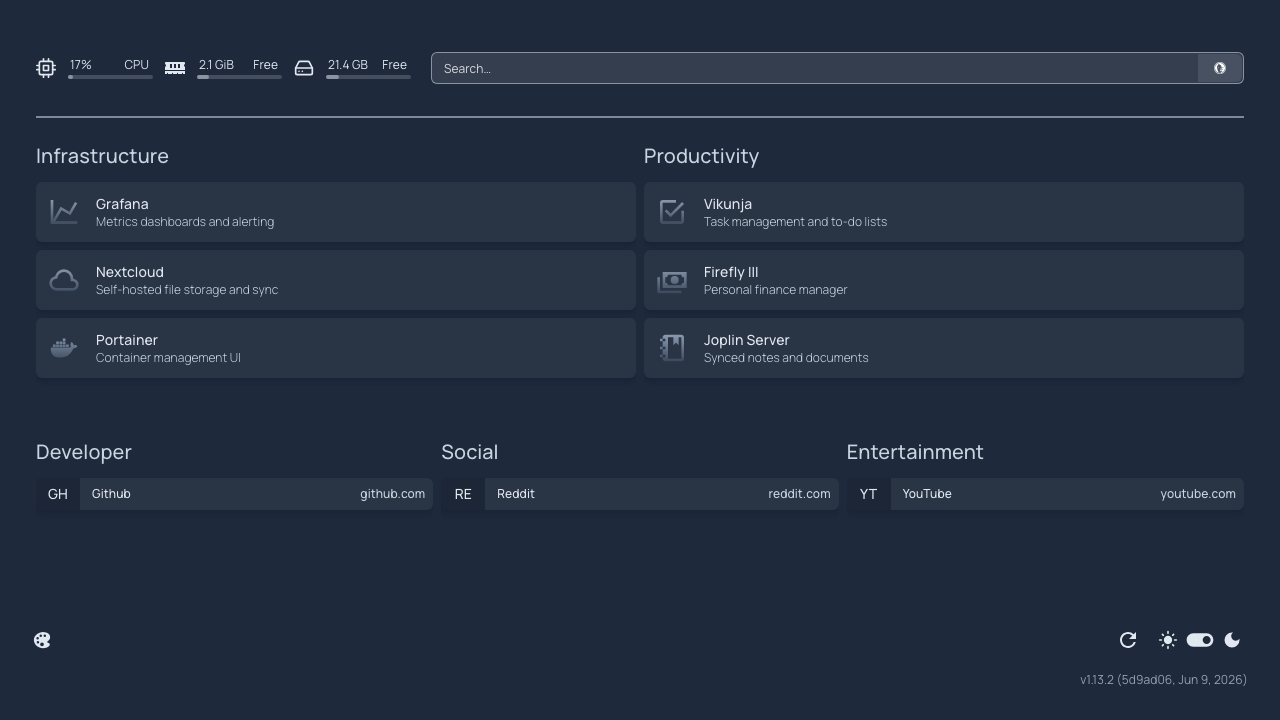
Task: Click the Nextcloud cloud icon
Action: [64, 280]
